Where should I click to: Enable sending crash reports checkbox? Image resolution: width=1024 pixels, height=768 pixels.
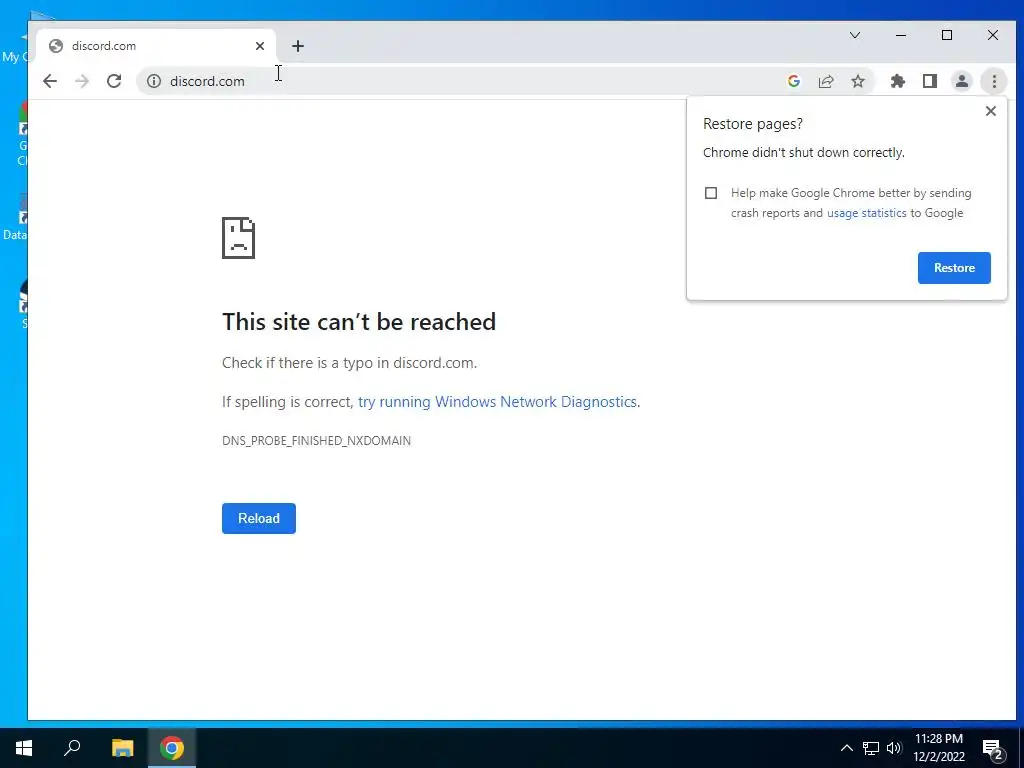click(x=711, y=193)
